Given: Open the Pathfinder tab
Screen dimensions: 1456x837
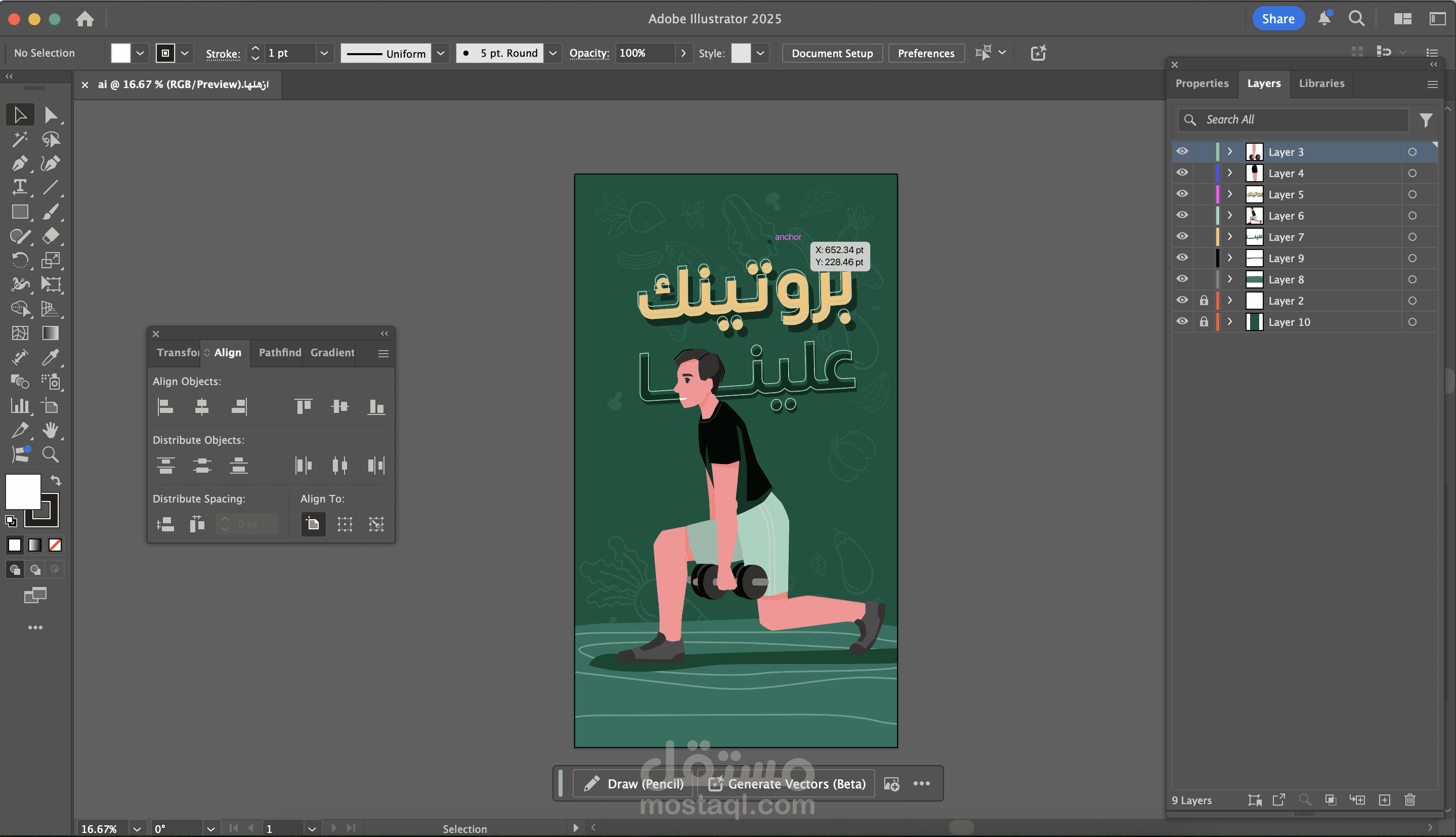Looking at the screenshot, I should tap(280, 352).
